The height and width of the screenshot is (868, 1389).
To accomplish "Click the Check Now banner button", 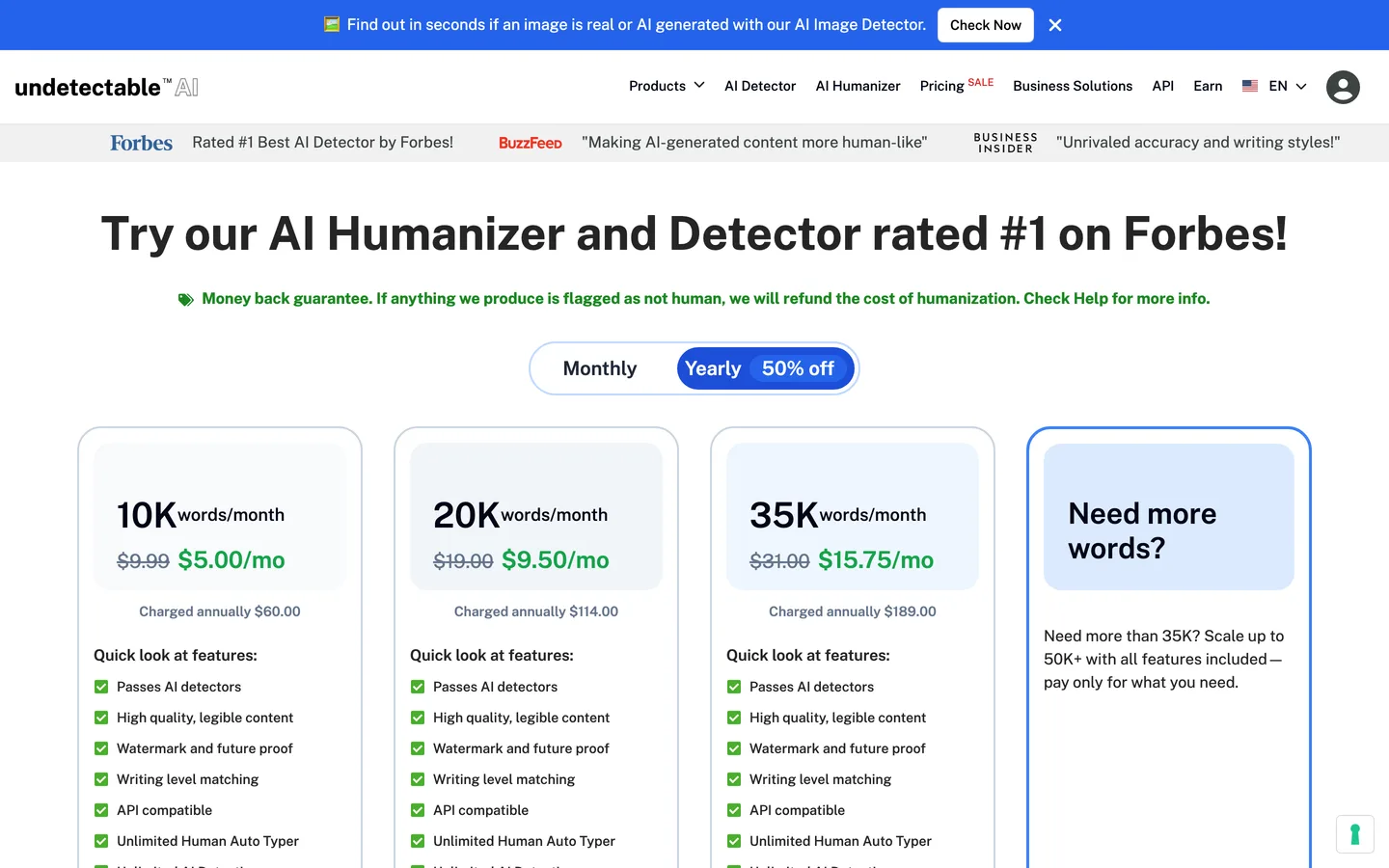I will (985, 25).
